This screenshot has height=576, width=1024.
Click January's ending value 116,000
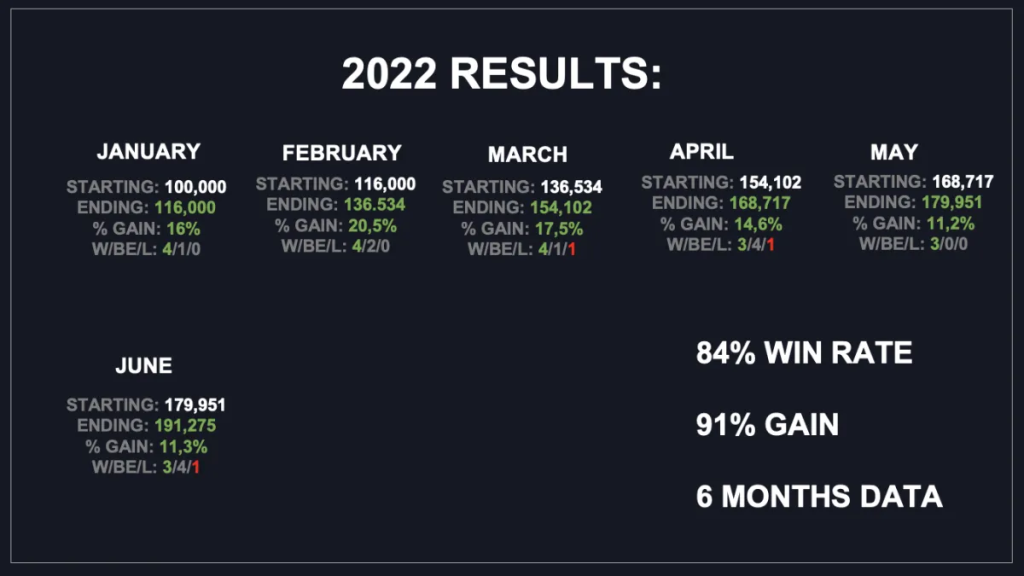184,207
